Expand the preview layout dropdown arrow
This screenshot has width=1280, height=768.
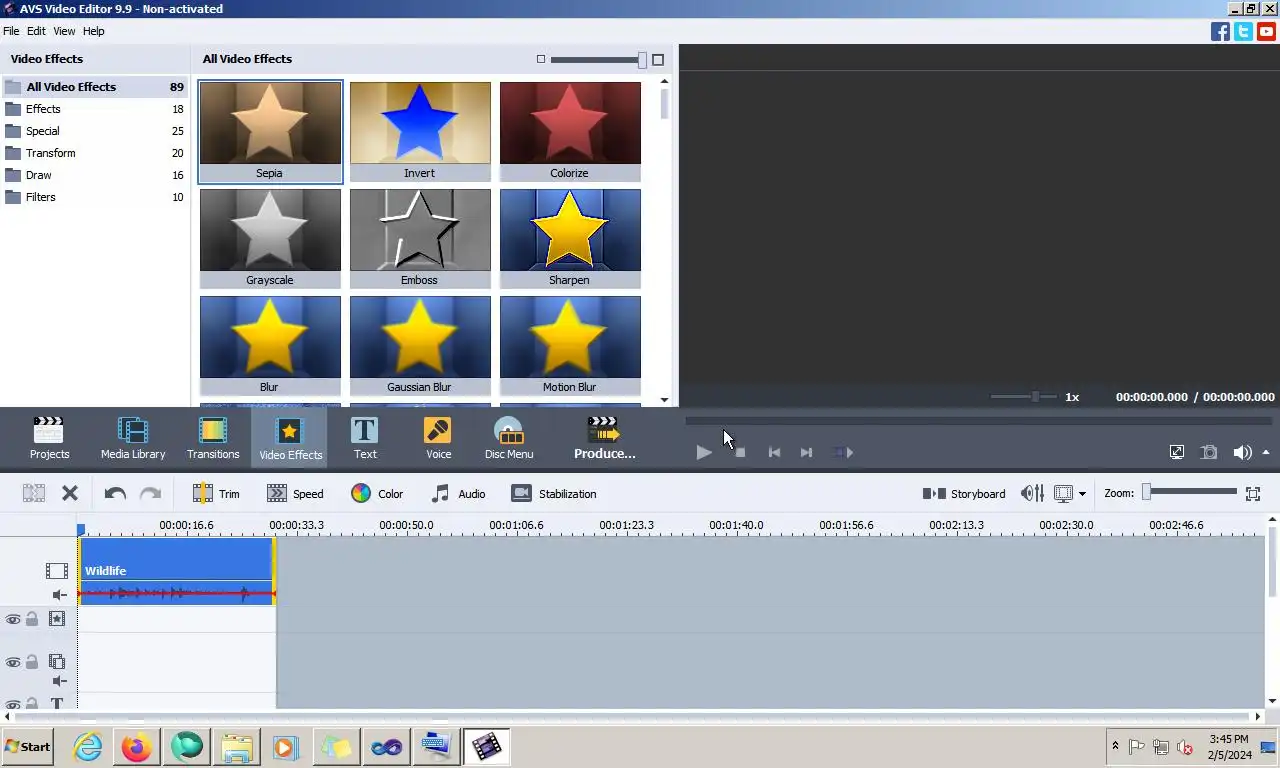pos(1082,494)
